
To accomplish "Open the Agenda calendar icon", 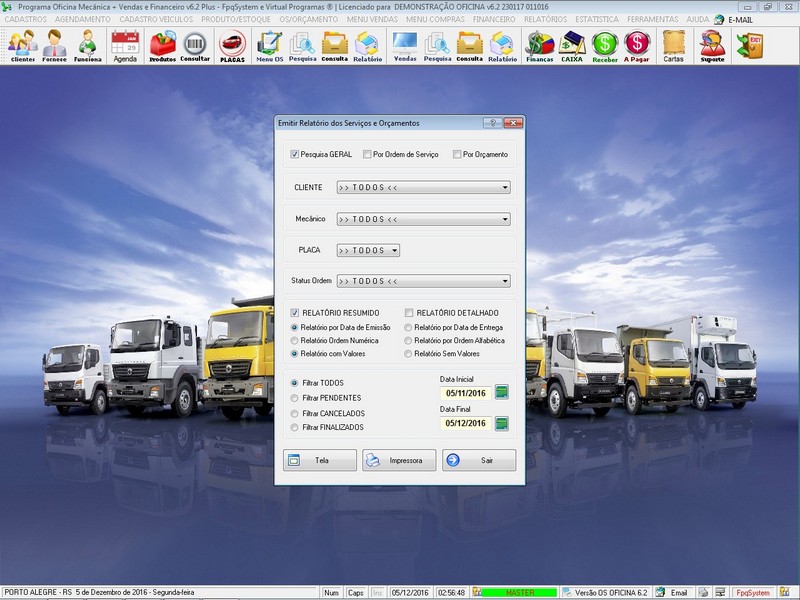I will [125, 46].
